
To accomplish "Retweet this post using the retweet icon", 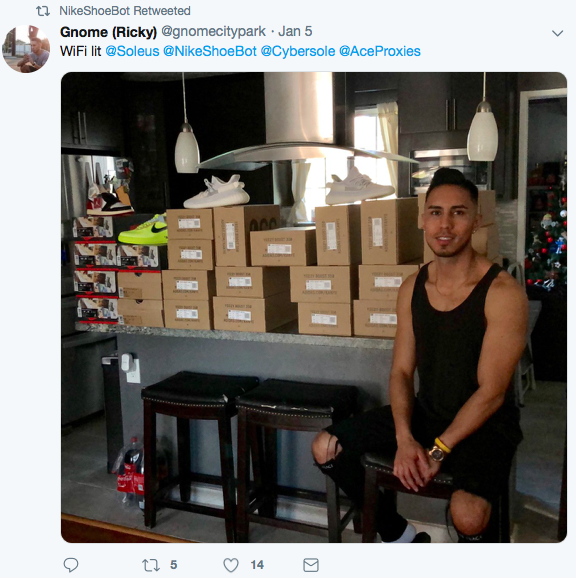I will pyautogui.click(x=150, y=565).
